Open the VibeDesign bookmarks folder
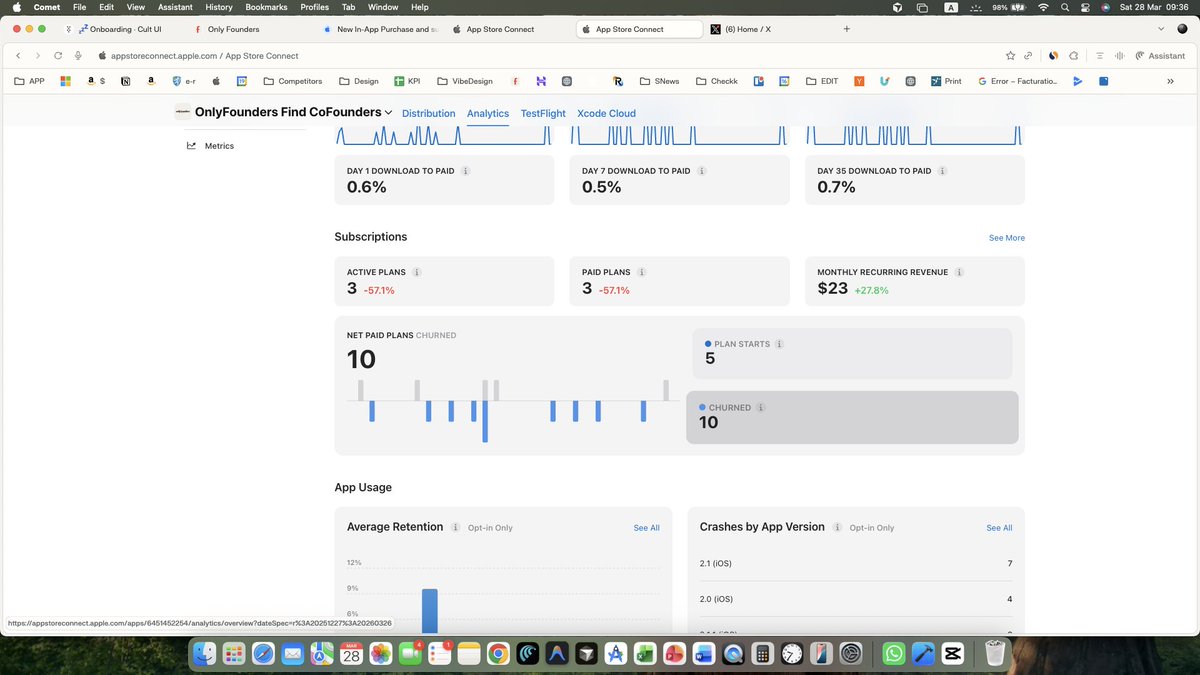Viewport: 1200px width, 675px height. pyautogui.click(x=465, y=81)
